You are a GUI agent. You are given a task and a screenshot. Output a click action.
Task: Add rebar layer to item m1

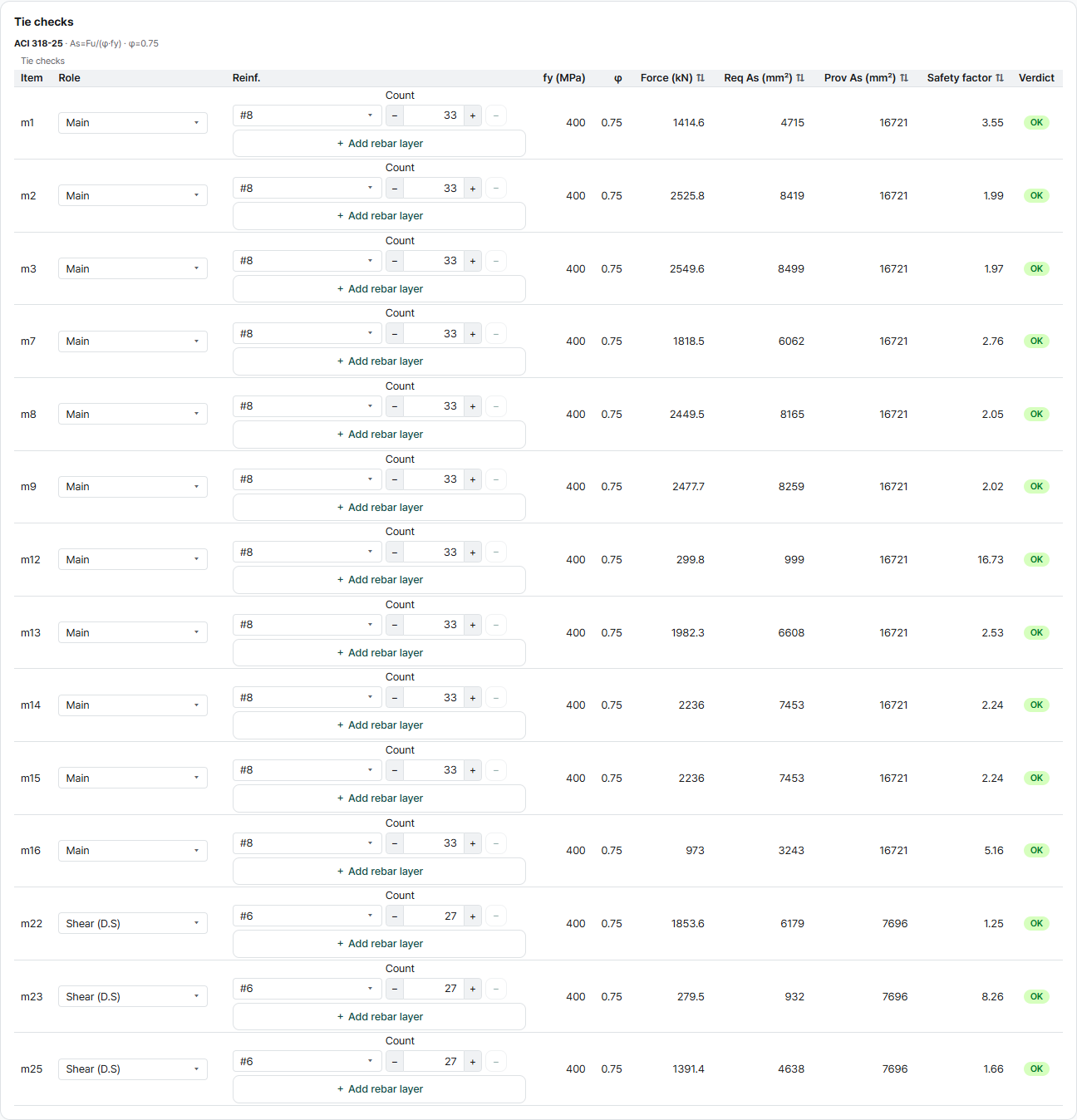pyautogui.click(x=379, y=144)
